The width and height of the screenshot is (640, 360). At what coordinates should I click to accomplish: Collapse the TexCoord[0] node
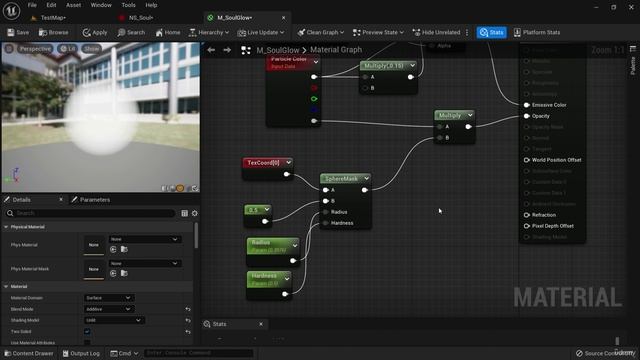pyautogui.click(x=289, y=162)
